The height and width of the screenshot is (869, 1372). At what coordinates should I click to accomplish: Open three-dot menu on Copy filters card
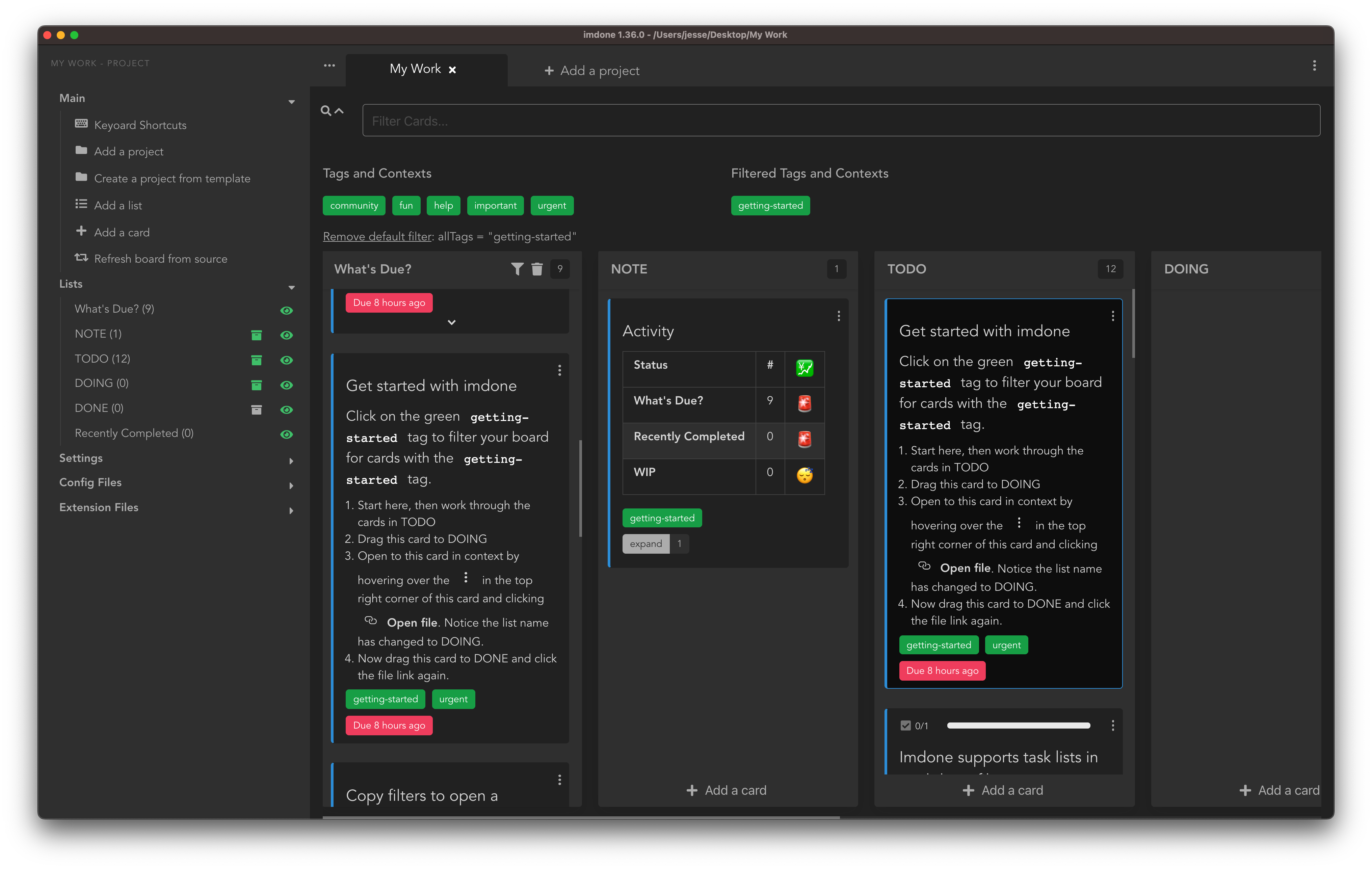pos(559,780)
